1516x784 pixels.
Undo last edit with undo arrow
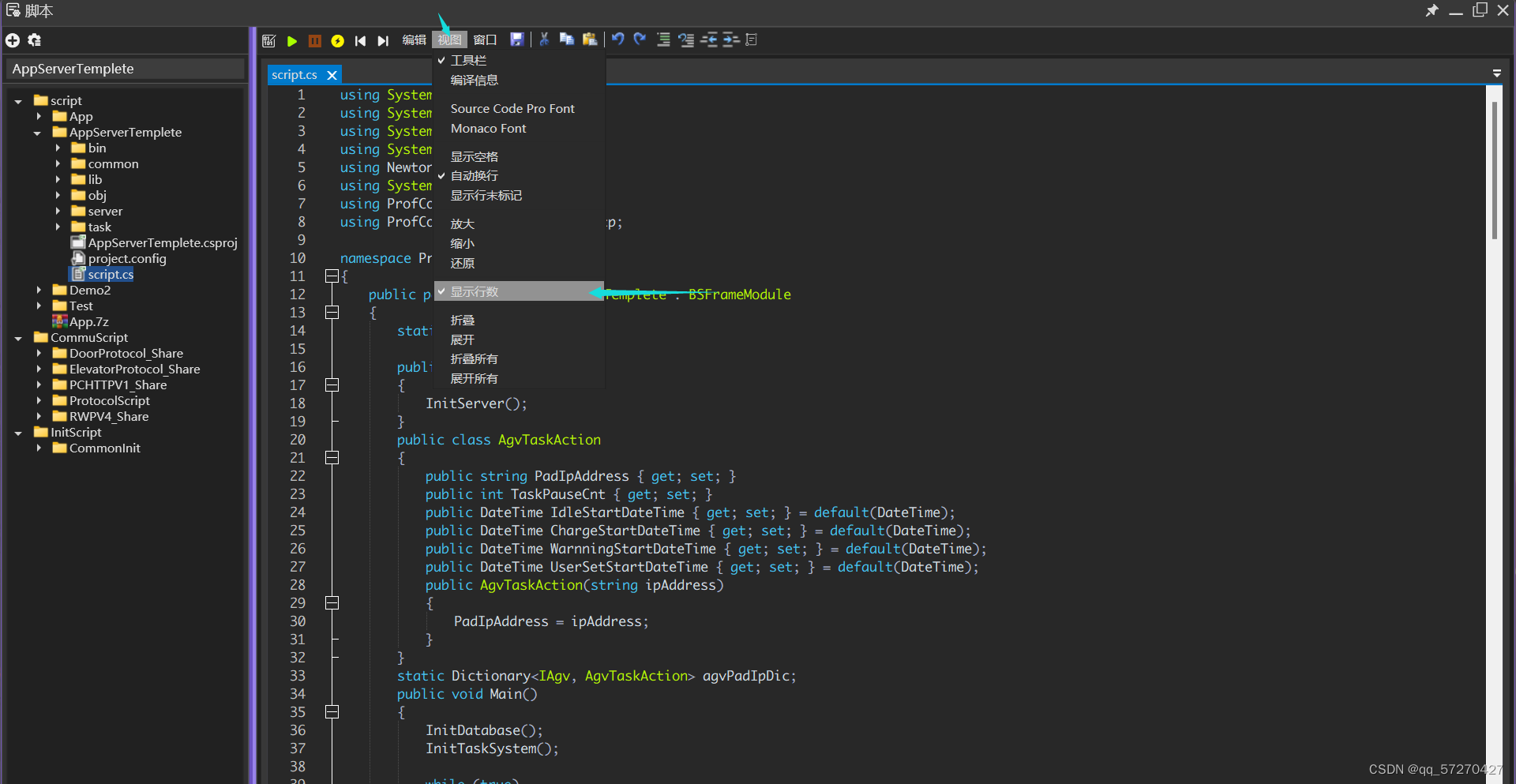[x=618, y=39]
